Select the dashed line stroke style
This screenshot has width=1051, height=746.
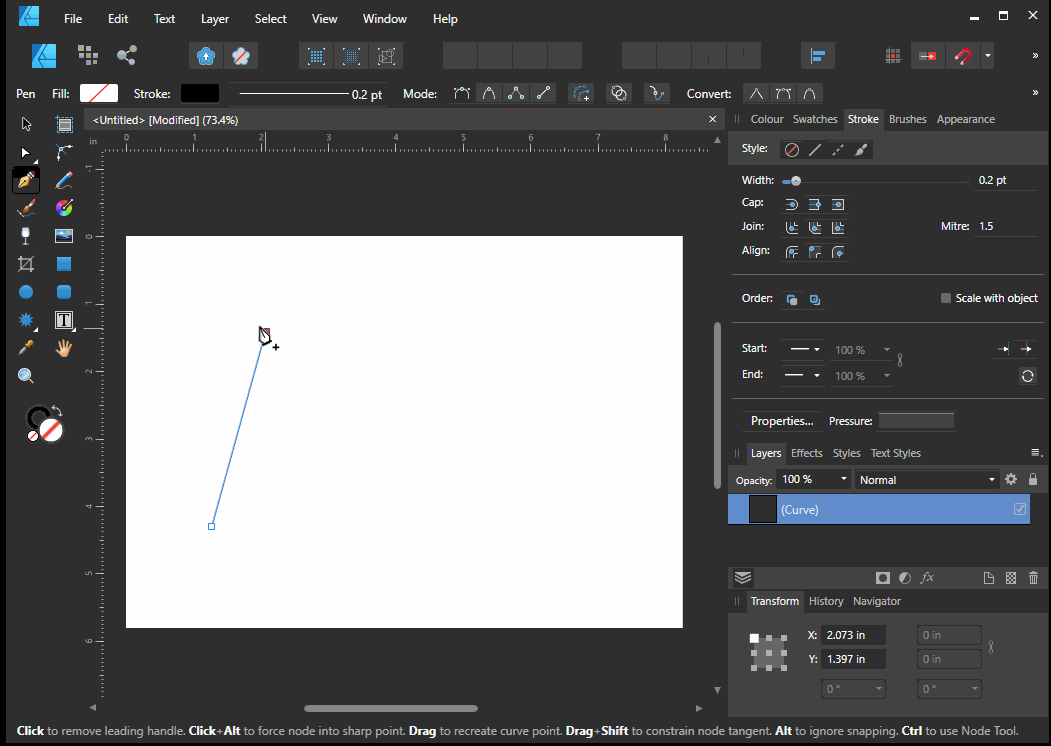click(838, 149)
